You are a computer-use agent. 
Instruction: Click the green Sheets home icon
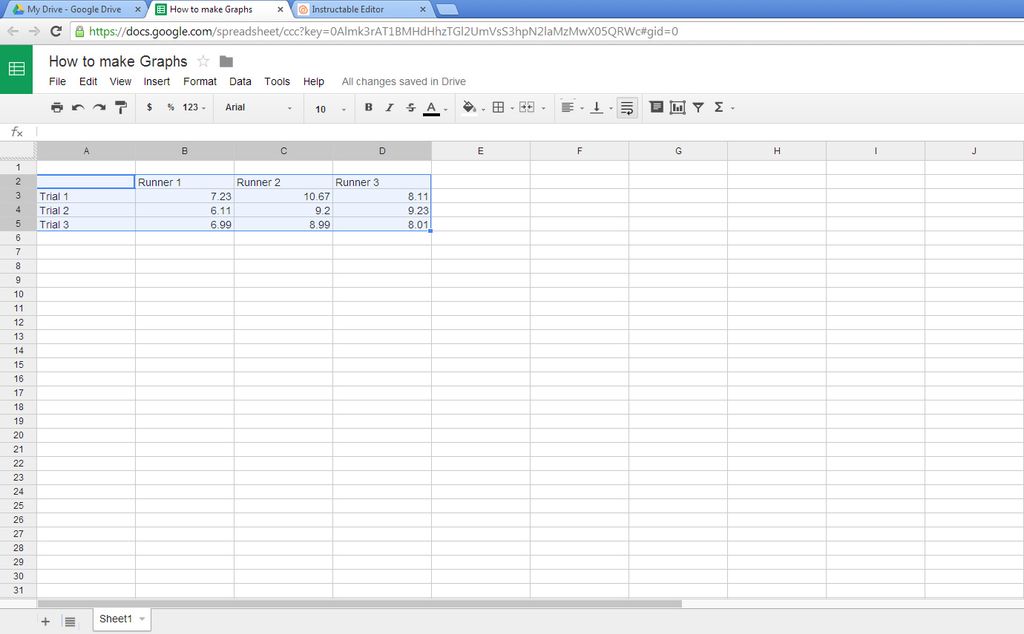tap(16, 69)
